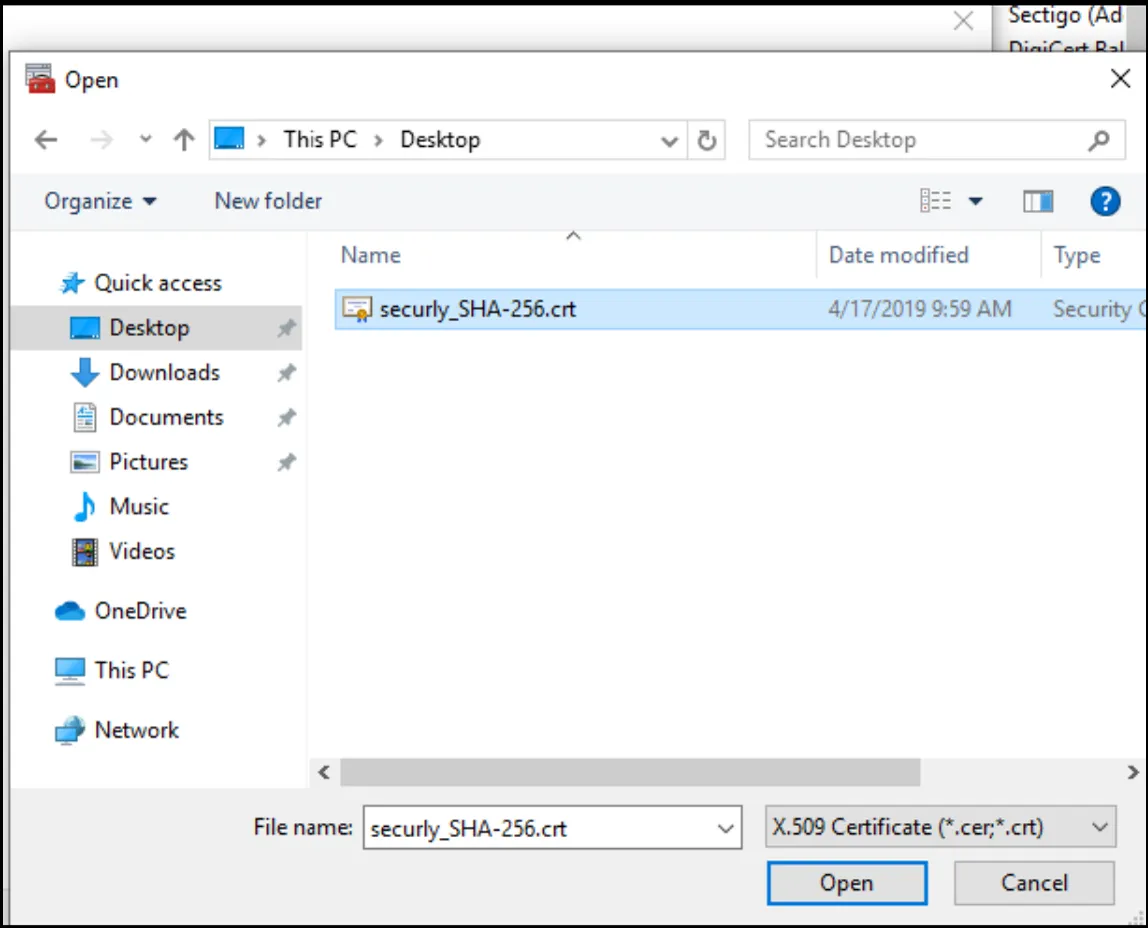Screen dimensions: 1148x928
Task: Click the File name input field
Action: tap(538, 828)
